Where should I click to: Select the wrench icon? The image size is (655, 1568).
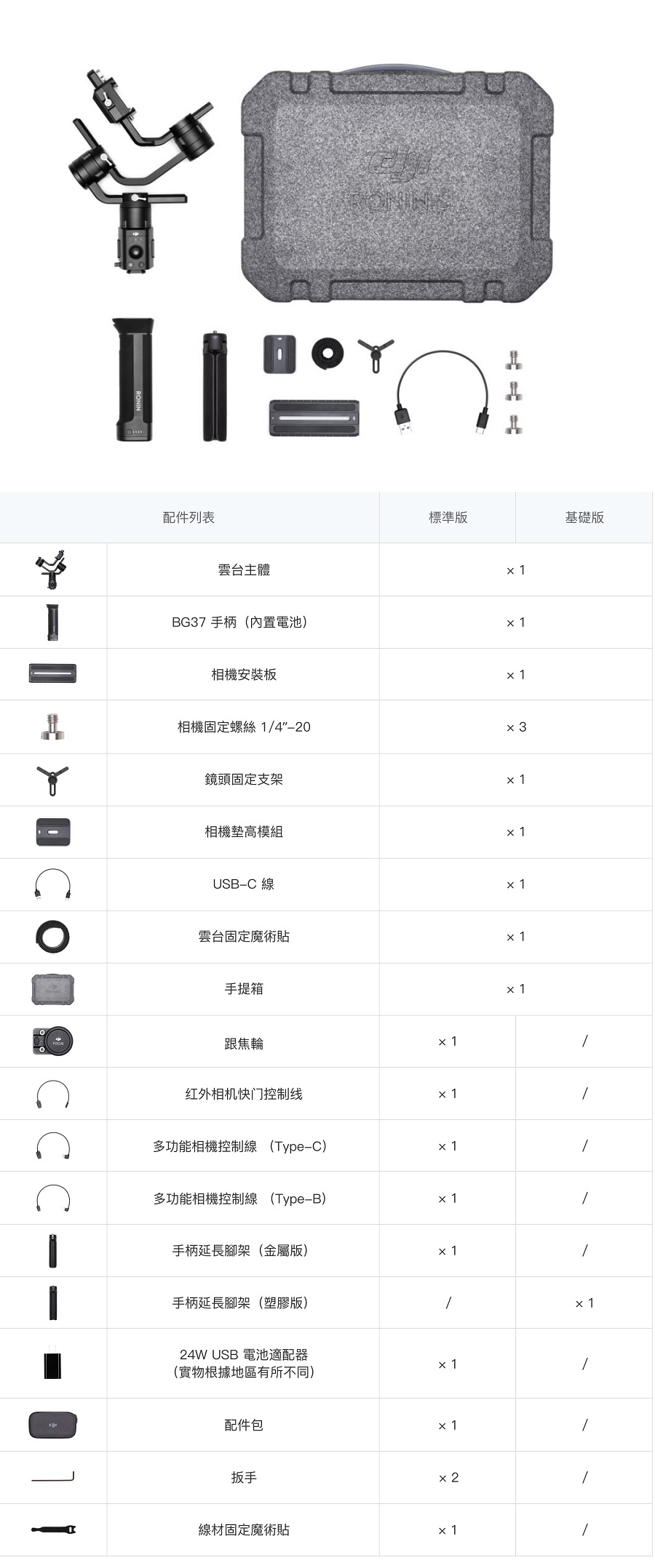click(52, 1476)
